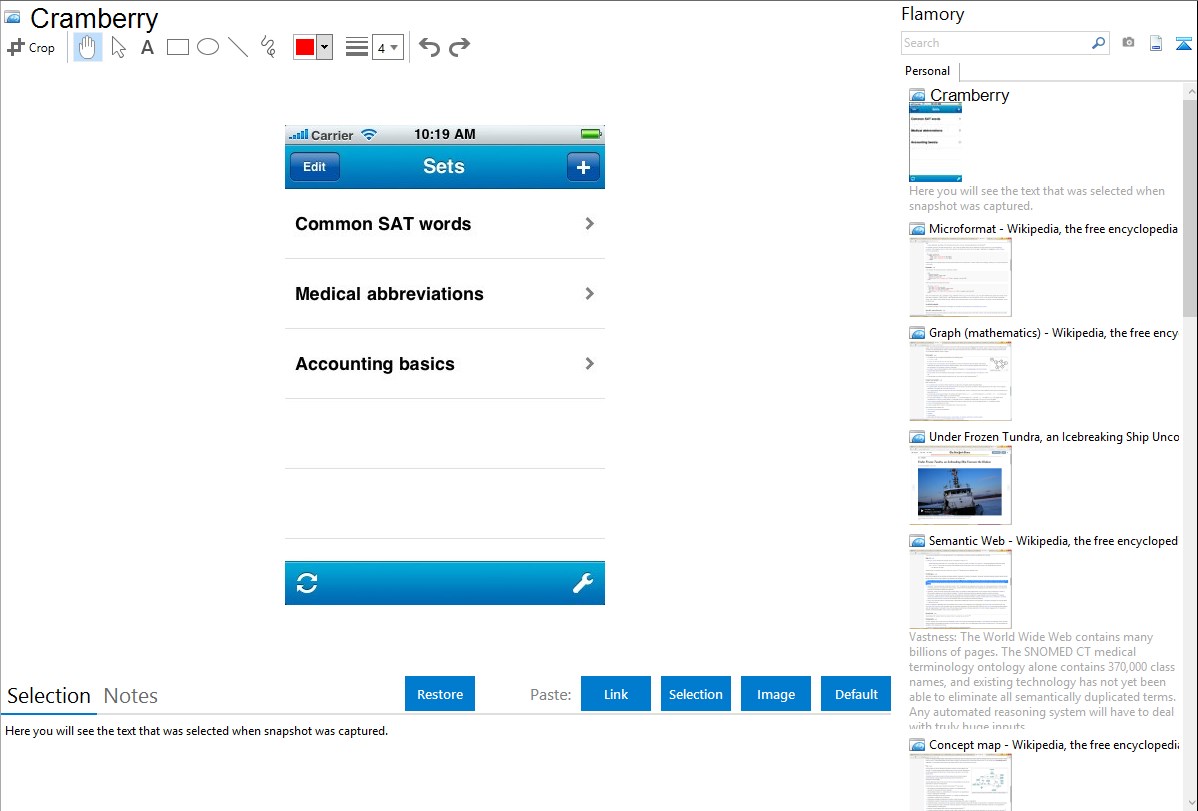The height and width of the screenshot is (811, 1198).
Task: Click the icon beside the Semantic Web title
Action: coord(917,540)
